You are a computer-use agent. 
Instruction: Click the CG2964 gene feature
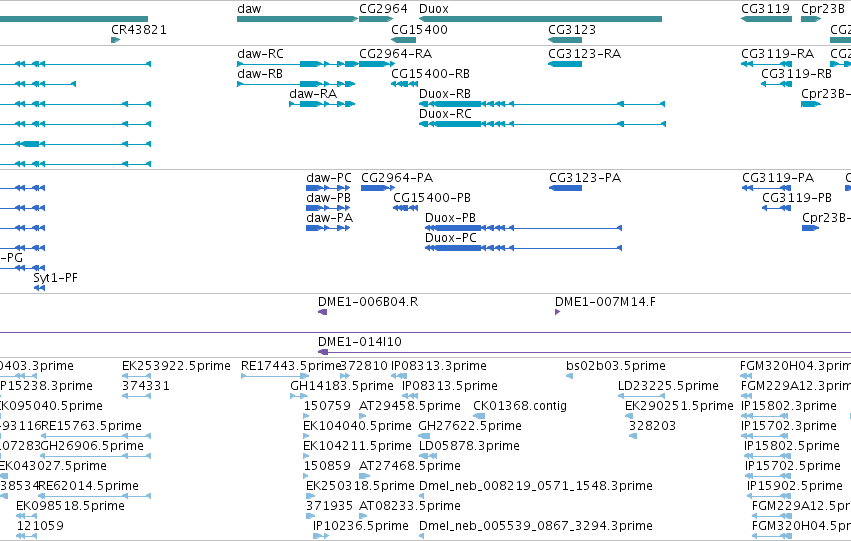click(376, 19)
